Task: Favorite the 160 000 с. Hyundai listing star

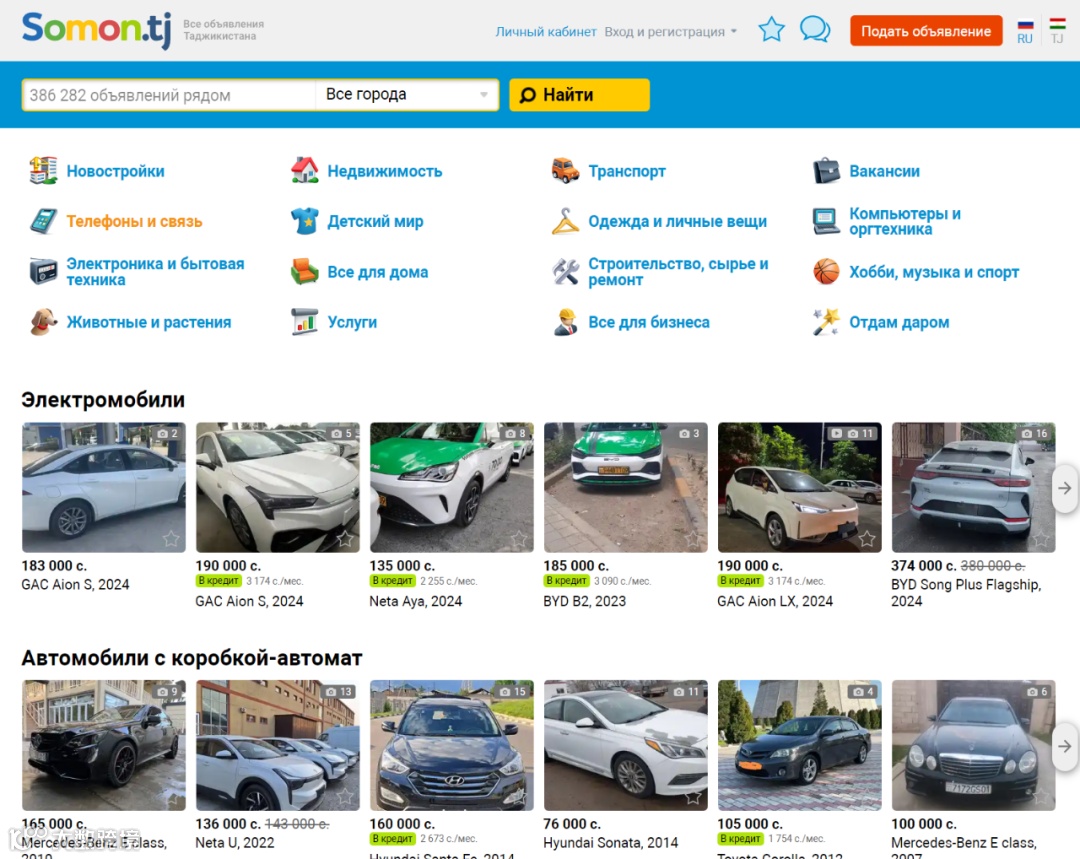Action: [519, 797]
